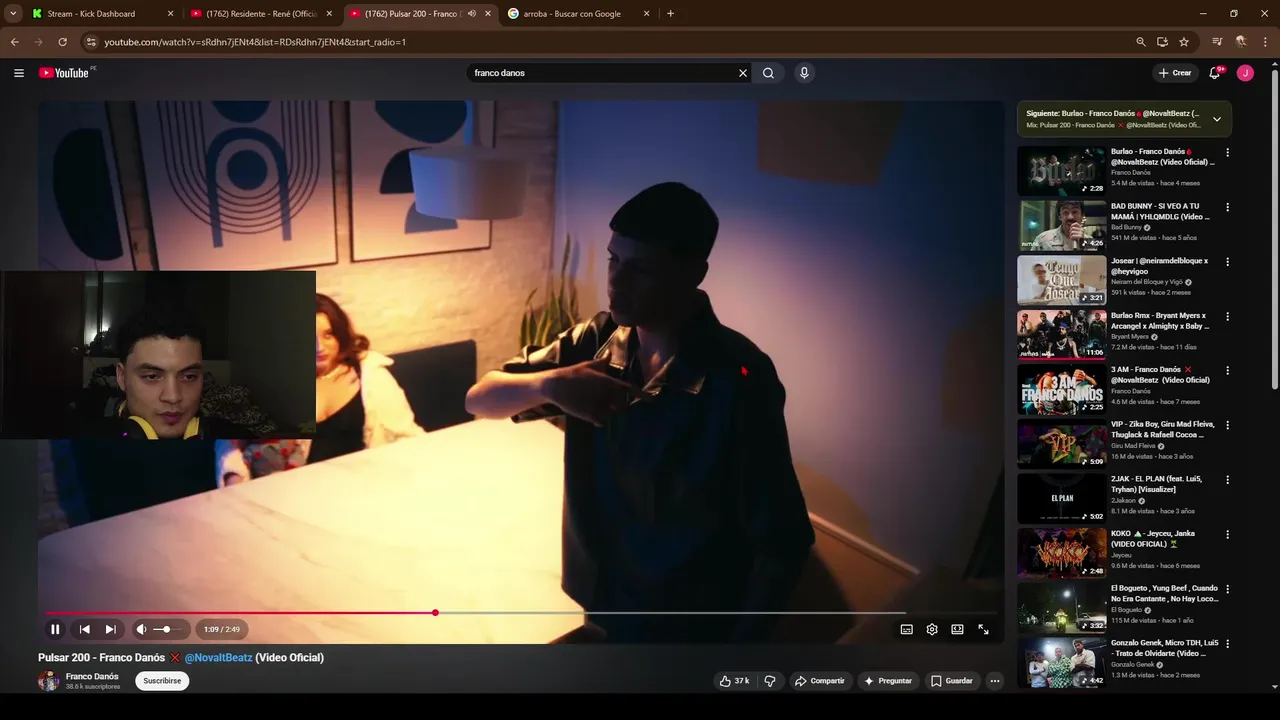Mute the video with speaker icon
Viewport: 1280px width, 720px height.
[142, 629]
